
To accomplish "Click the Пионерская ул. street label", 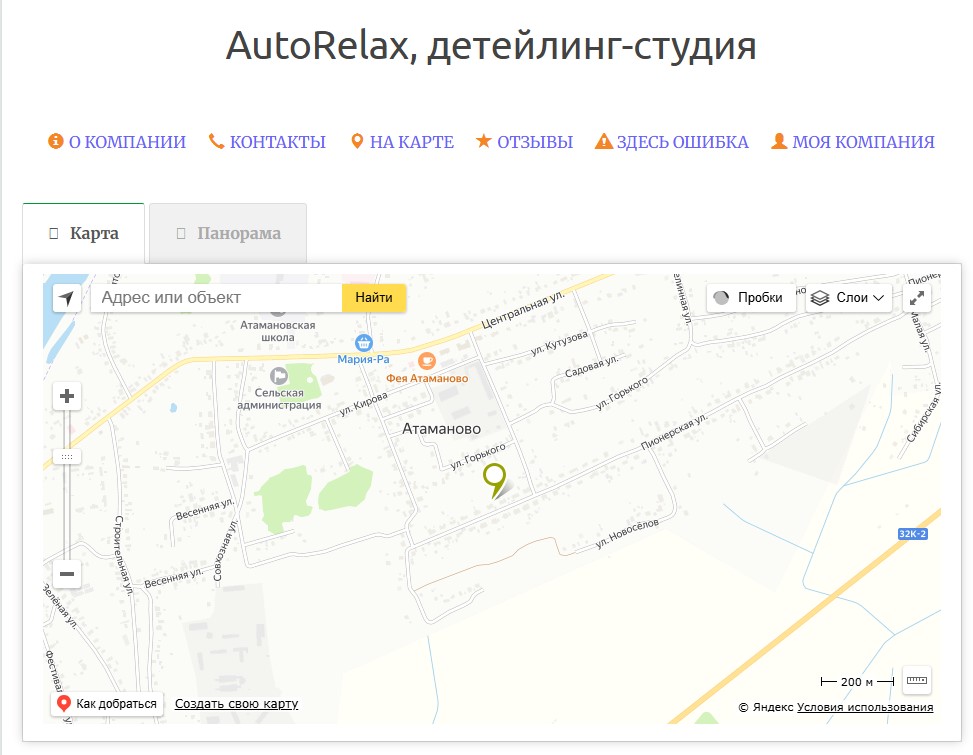I will pos(674,432).
